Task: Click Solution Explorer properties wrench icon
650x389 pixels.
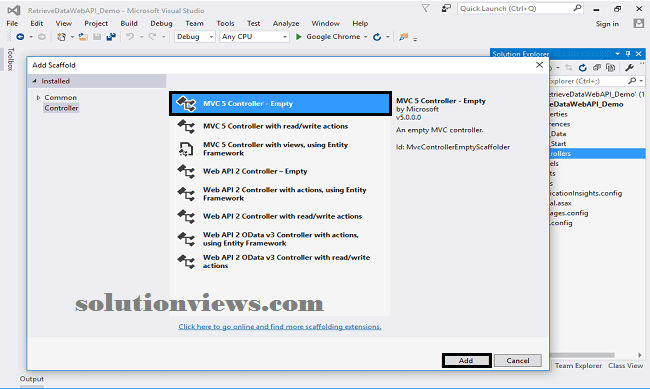Action: pyautogui.click(x=629, y=68)
